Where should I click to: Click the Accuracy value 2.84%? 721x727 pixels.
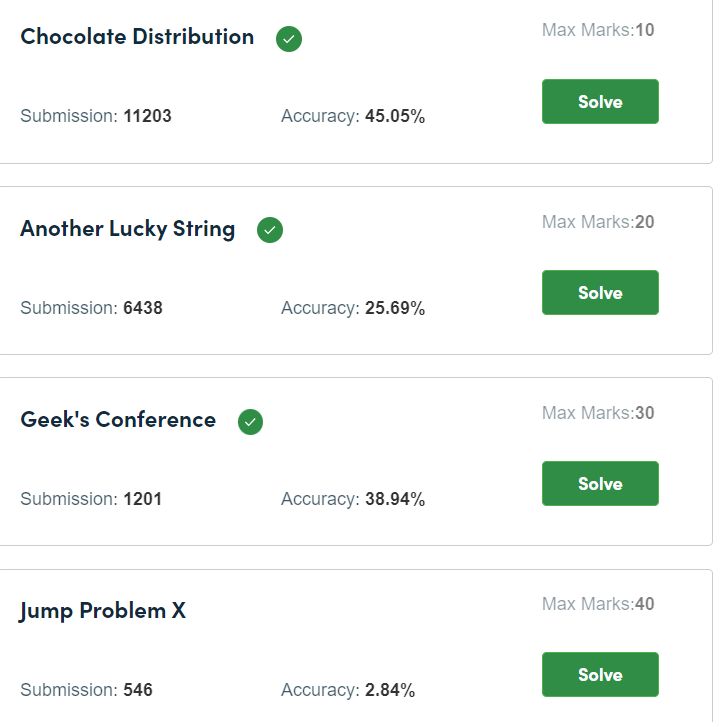pyautogui.click(x=390, y=690)
